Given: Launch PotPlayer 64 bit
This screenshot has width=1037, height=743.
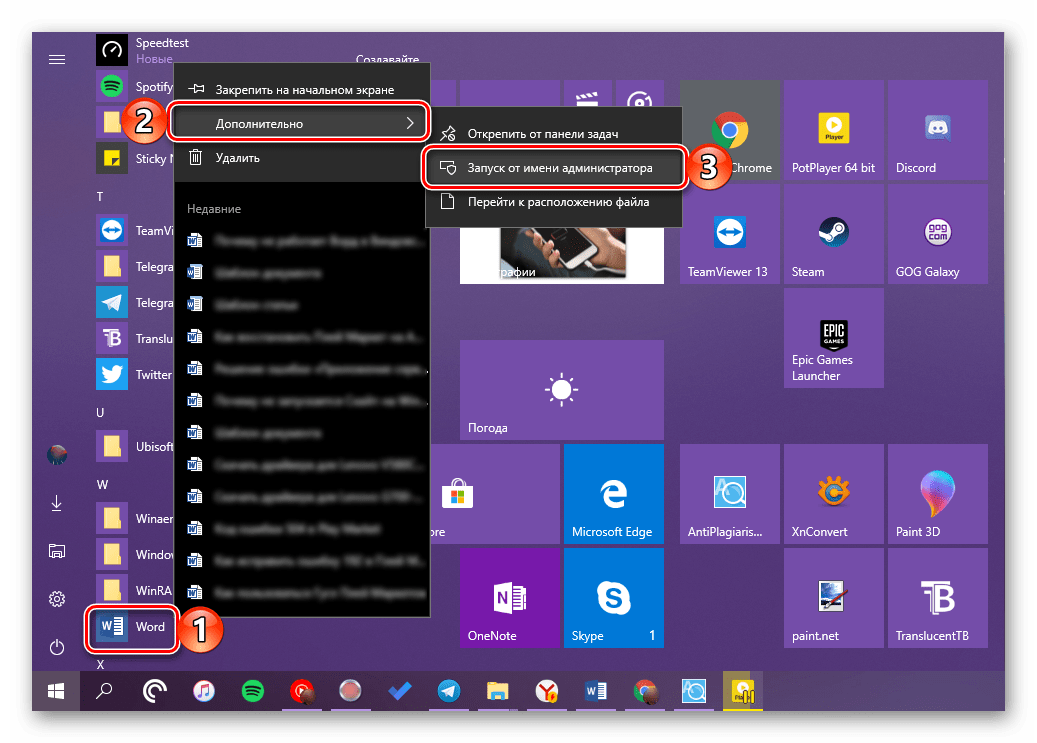Looking at the screenshot, I should click(x=833, y=130).
